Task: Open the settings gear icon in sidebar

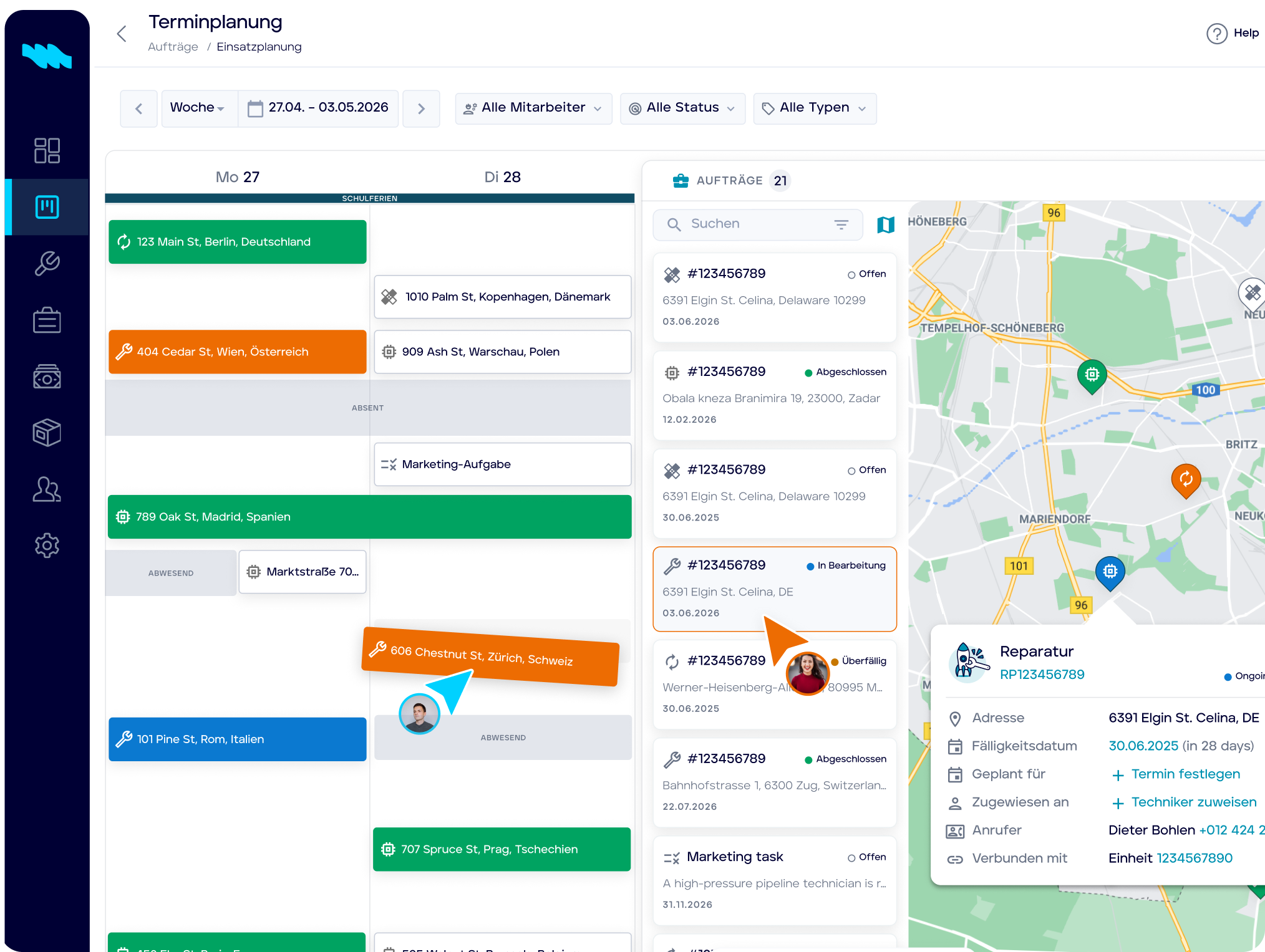Action: click(47, 546)
